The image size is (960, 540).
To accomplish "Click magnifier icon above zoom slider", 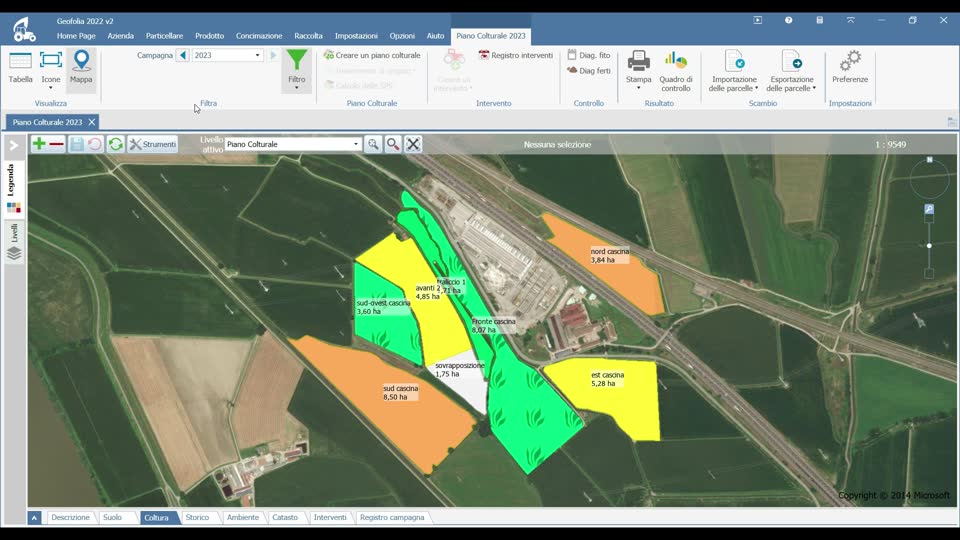I will click(929, 209).
